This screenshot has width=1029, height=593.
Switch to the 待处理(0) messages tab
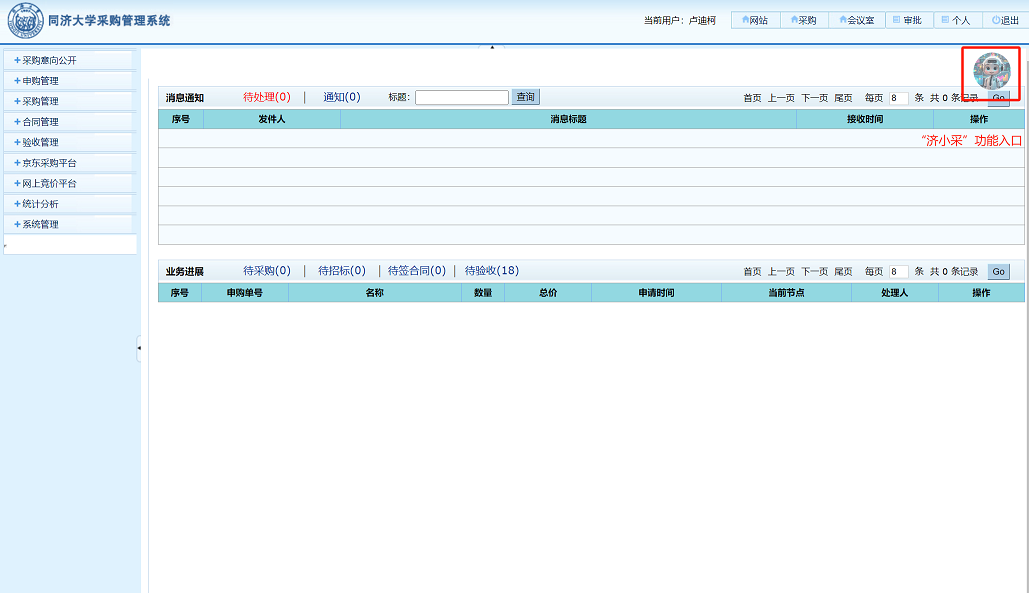[x=266, y=97]
